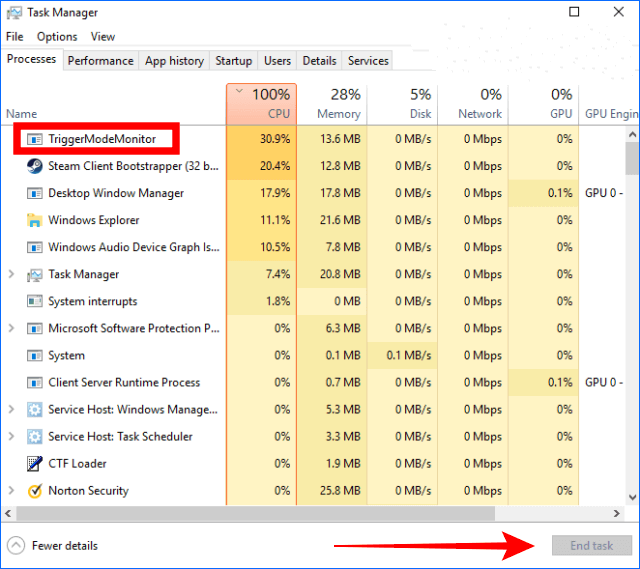Click the 21.6 MB memory value

tap(340, 220)
